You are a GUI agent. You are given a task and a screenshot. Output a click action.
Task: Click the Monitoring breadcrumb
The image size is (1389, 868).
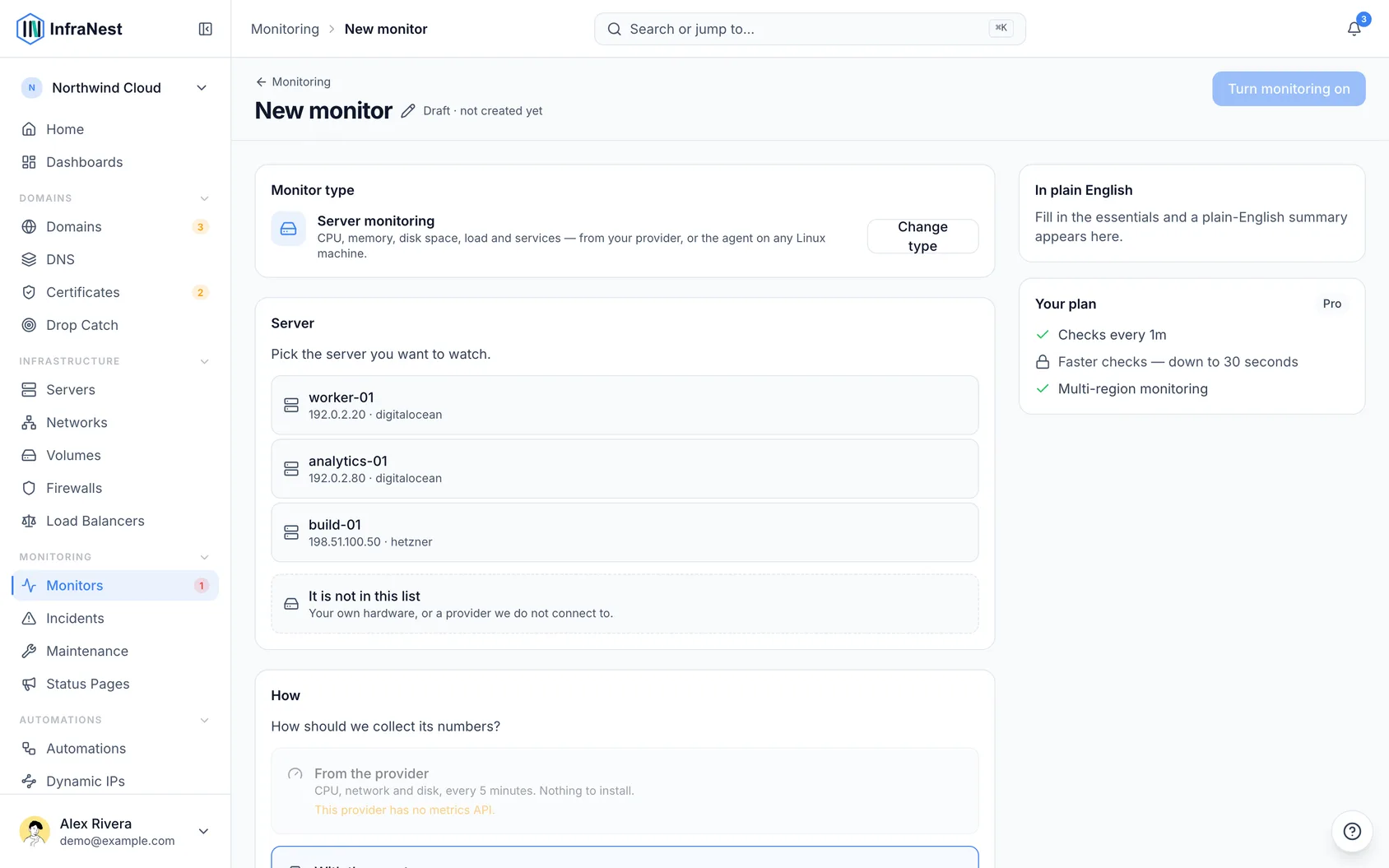[285, 29]
